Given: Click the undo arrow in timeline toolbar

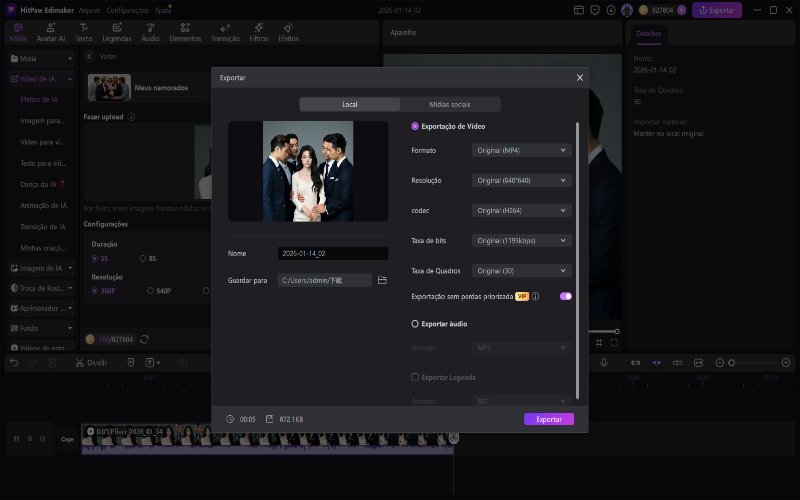Looking at the screenshot, I should pyautogui.click(x=14, y=363).
